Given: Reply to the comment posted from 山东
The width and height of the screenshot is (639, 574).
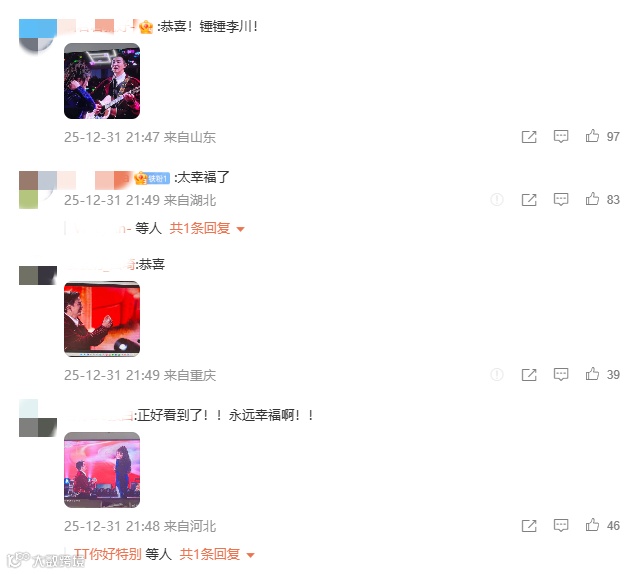Looking at the screenshot, I should 561,136.
